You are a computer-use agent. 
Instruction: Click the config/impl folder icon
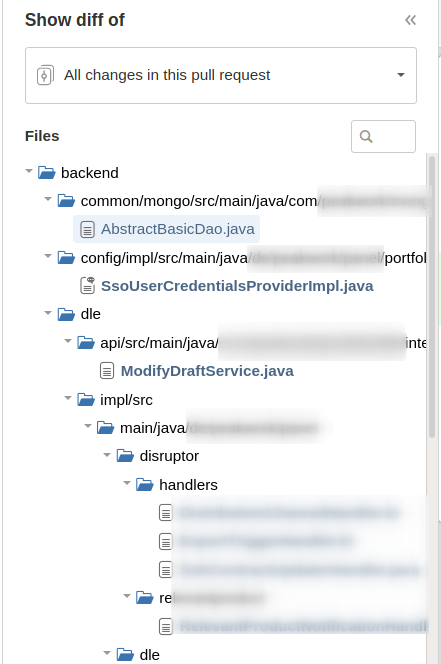[66, 257]
